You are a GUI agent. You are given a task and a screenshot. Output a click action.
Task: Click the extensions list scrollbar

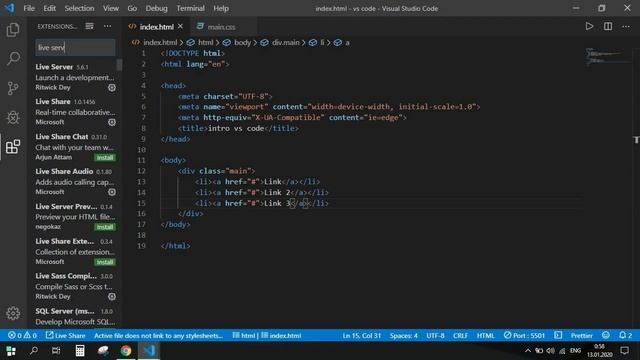(x=119, y=65)
